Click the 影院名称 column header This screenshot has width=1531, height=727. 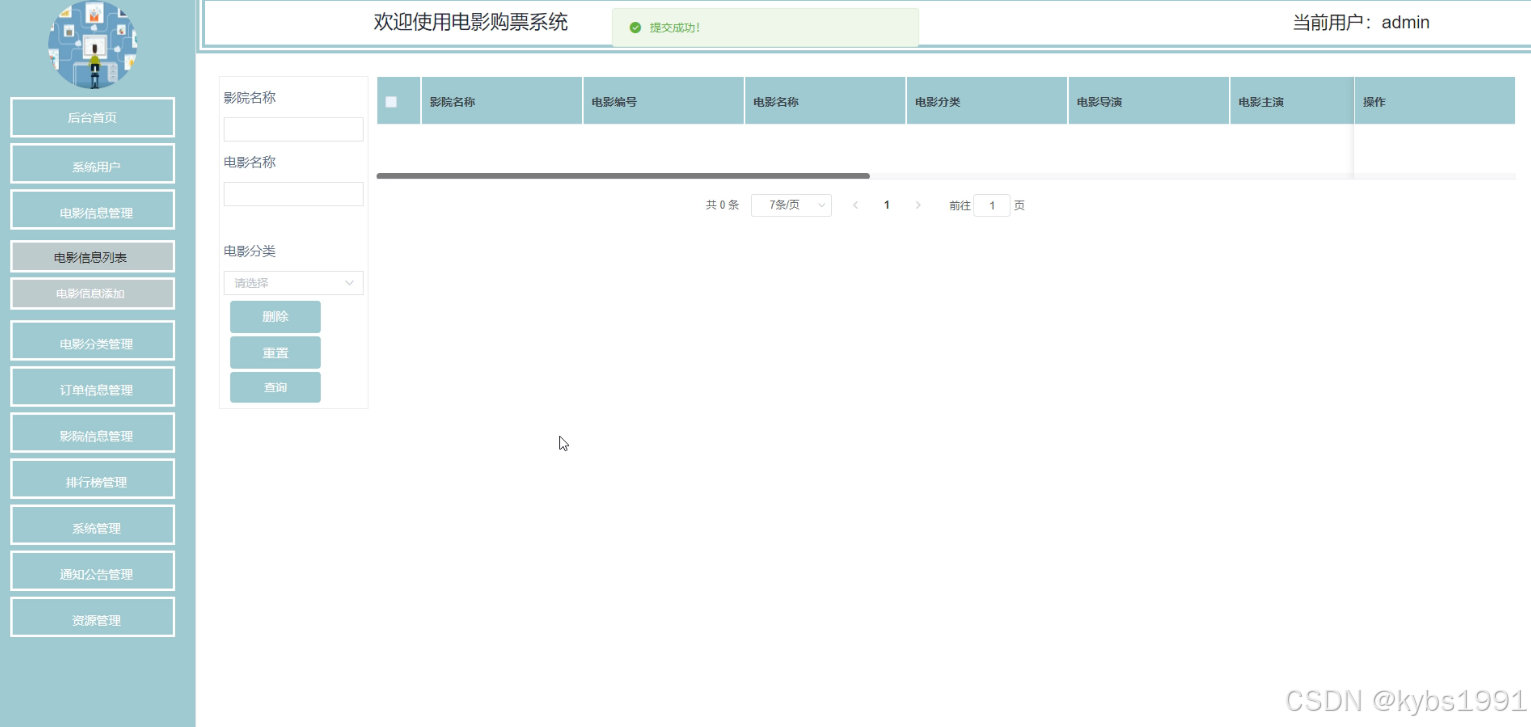(502, 101)
